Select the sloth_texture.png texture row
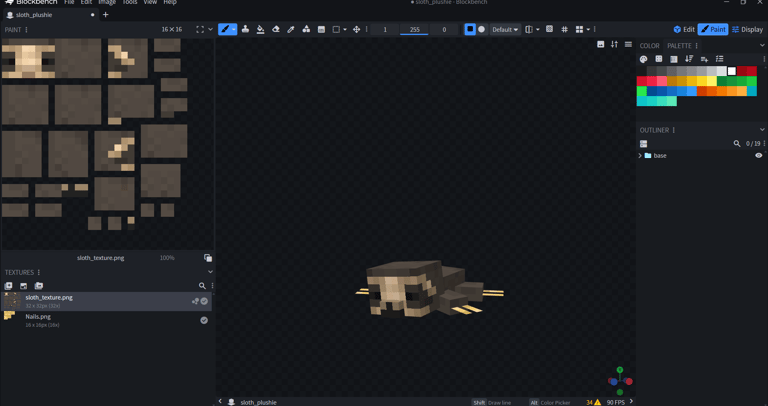This screenshot has height=406, width=768. (x=106, y=301)
